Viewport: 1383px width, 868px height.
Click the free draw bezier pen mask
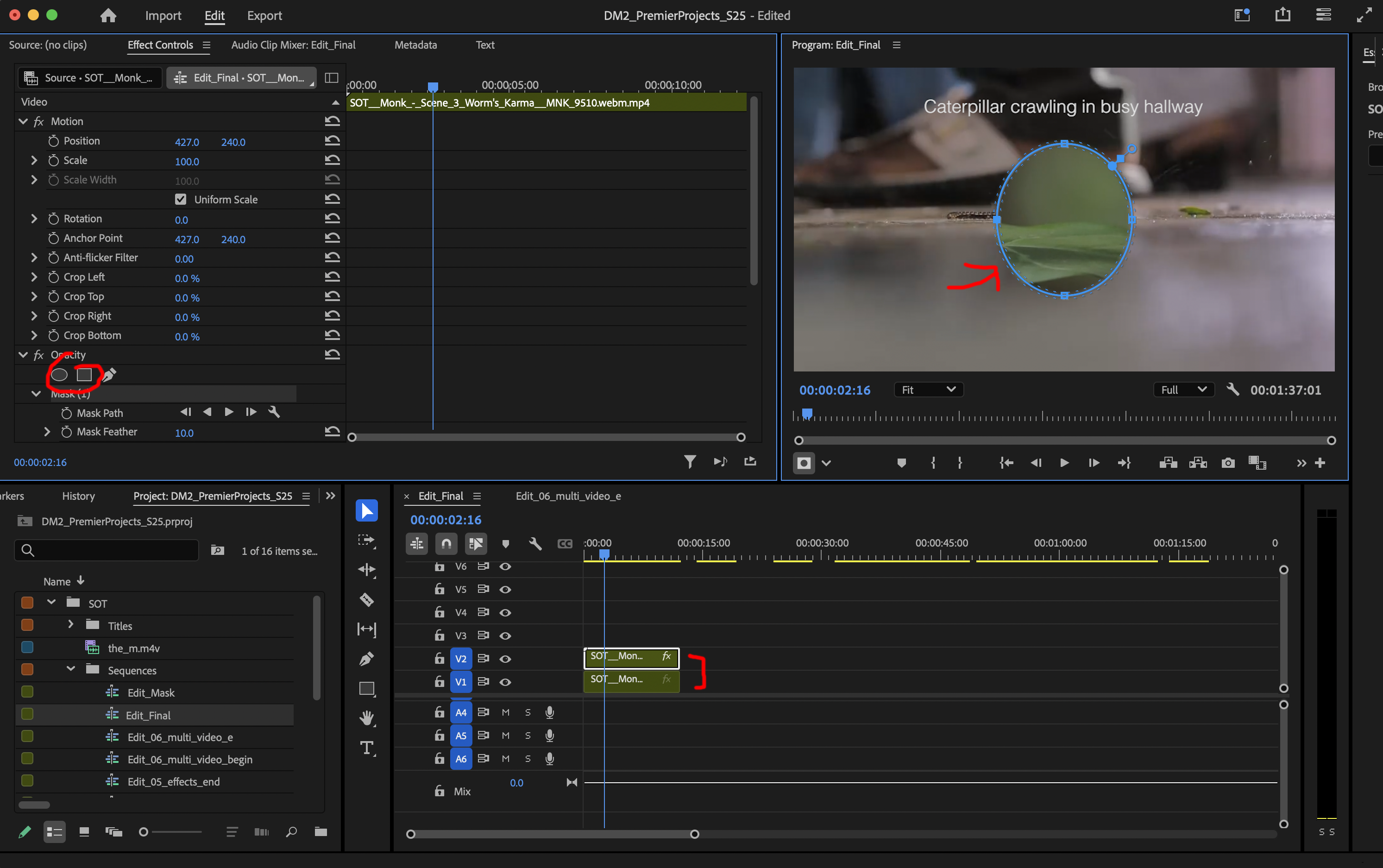109,375
